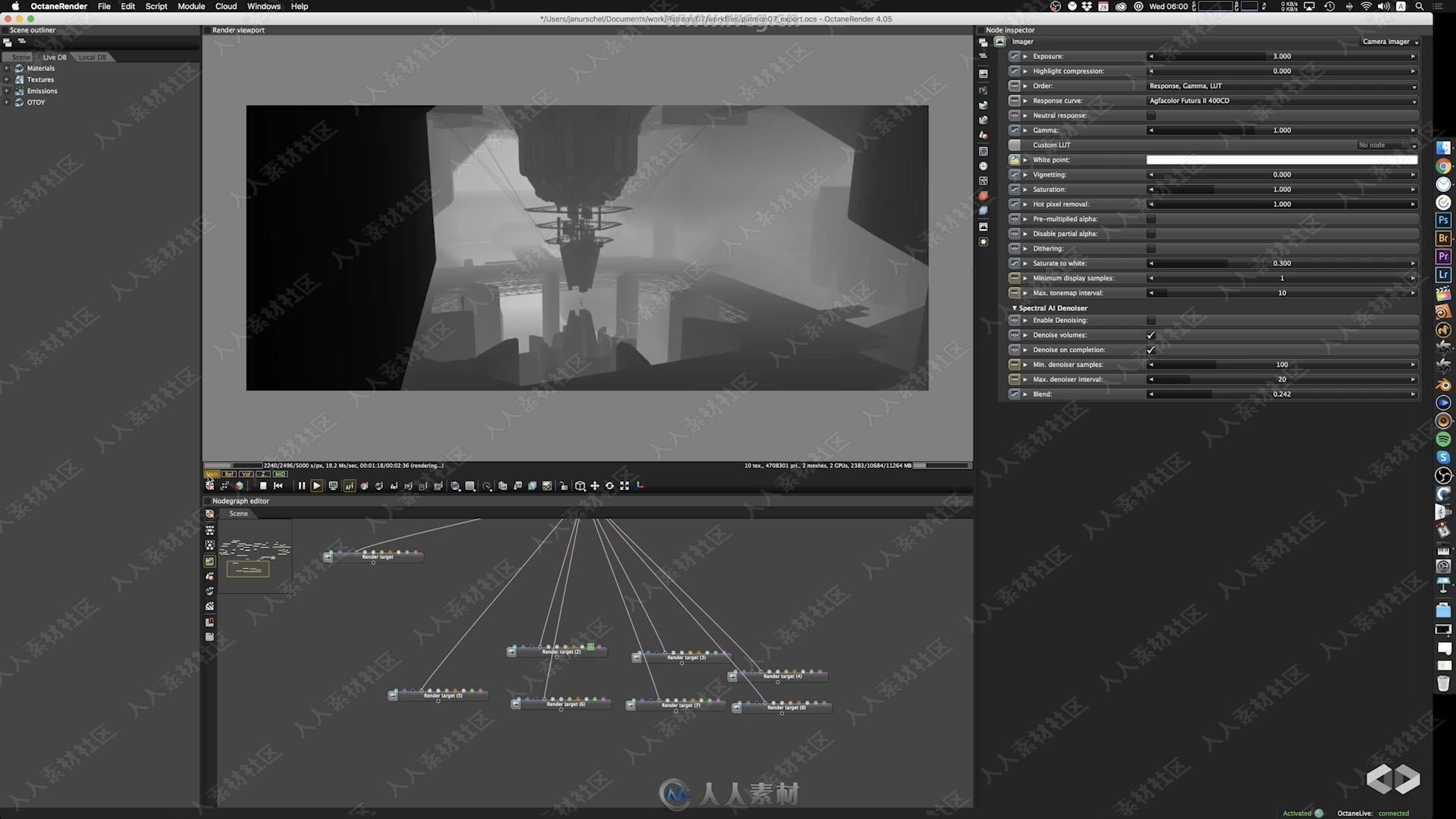This screenshot has height=819, width=1456.
Task: Toggle Dithering checkbox
Action: (1151, 249)
